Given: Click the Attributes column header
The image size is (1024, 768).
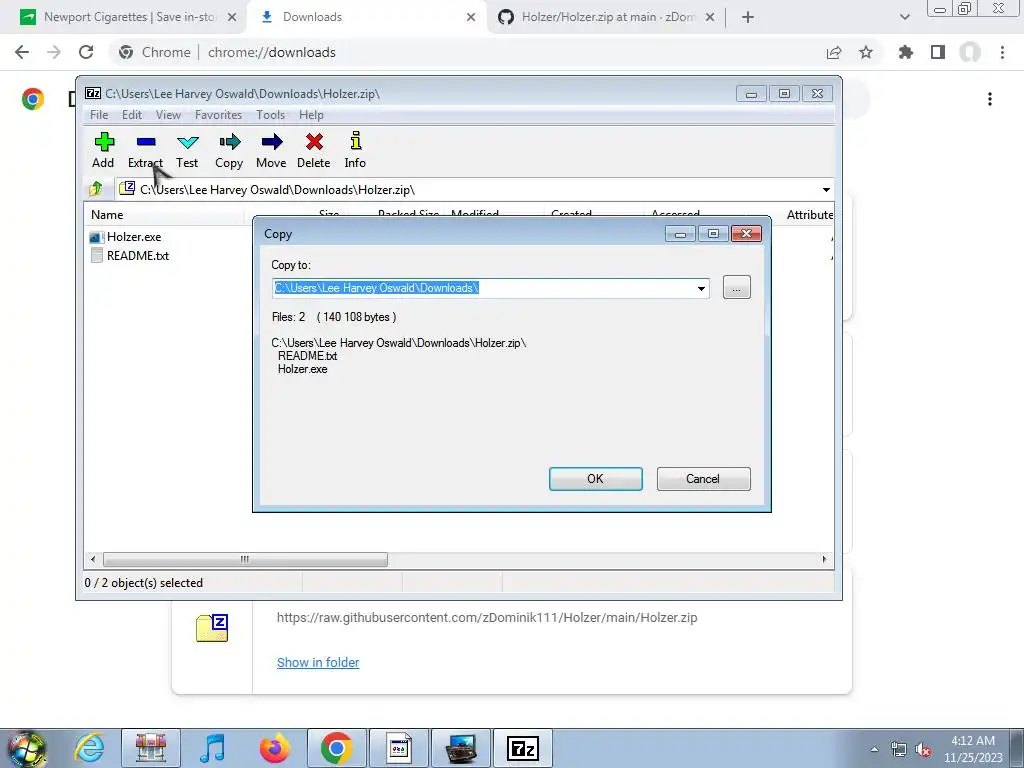Looking at the screenshot, I should 810,215.
